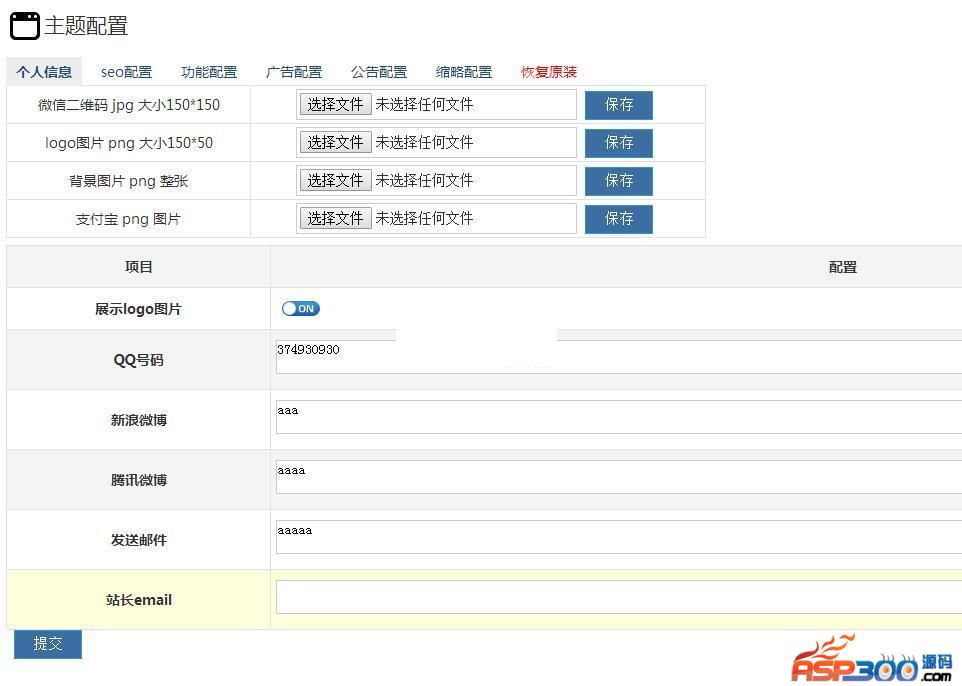Click 未选择任何文件 text in 支付宝 row
This screenshot has height=686, width=962.
[424, 218]
